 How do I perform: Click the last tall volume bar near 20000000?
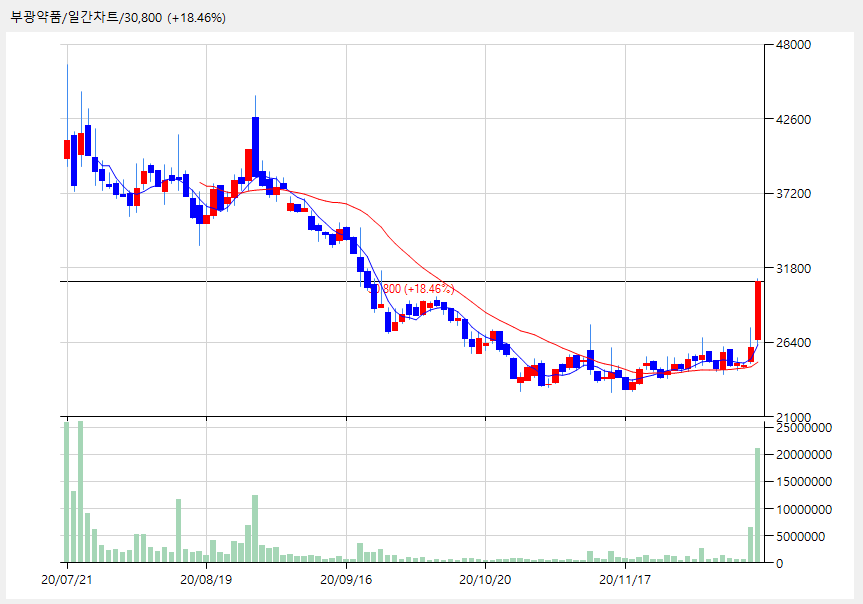[758, 505]
